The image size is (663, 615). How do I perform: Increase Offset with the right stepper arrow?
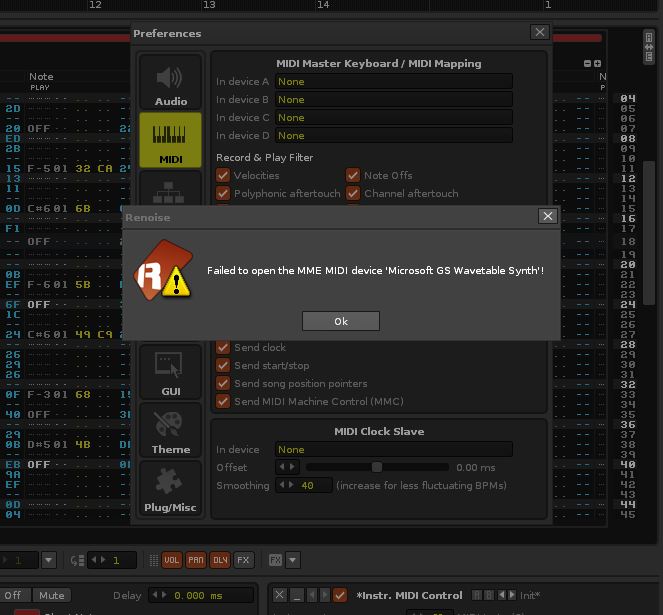[x=292, y=467]
